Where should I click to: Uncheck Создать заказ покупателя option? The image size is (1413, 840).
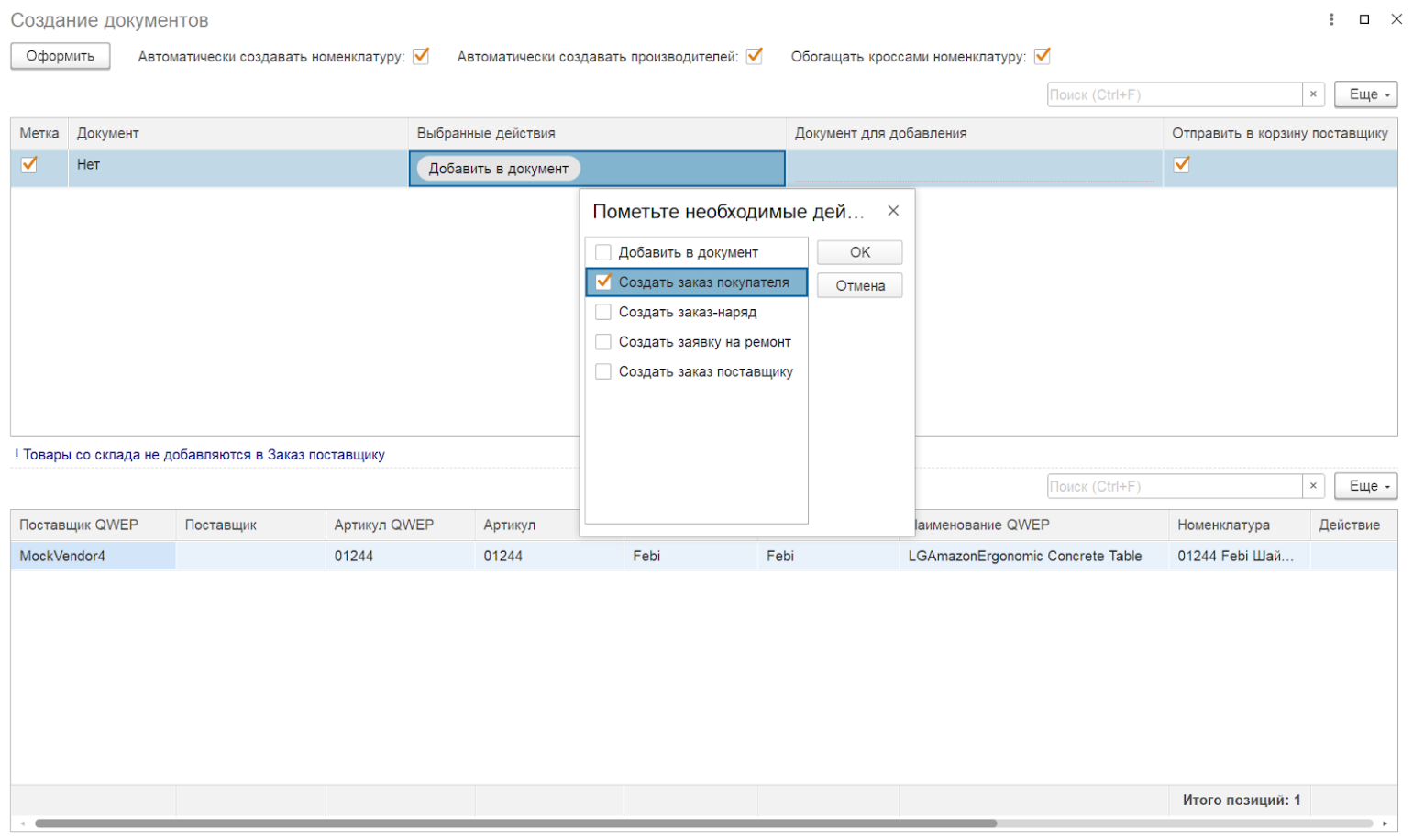click(603, 282)
